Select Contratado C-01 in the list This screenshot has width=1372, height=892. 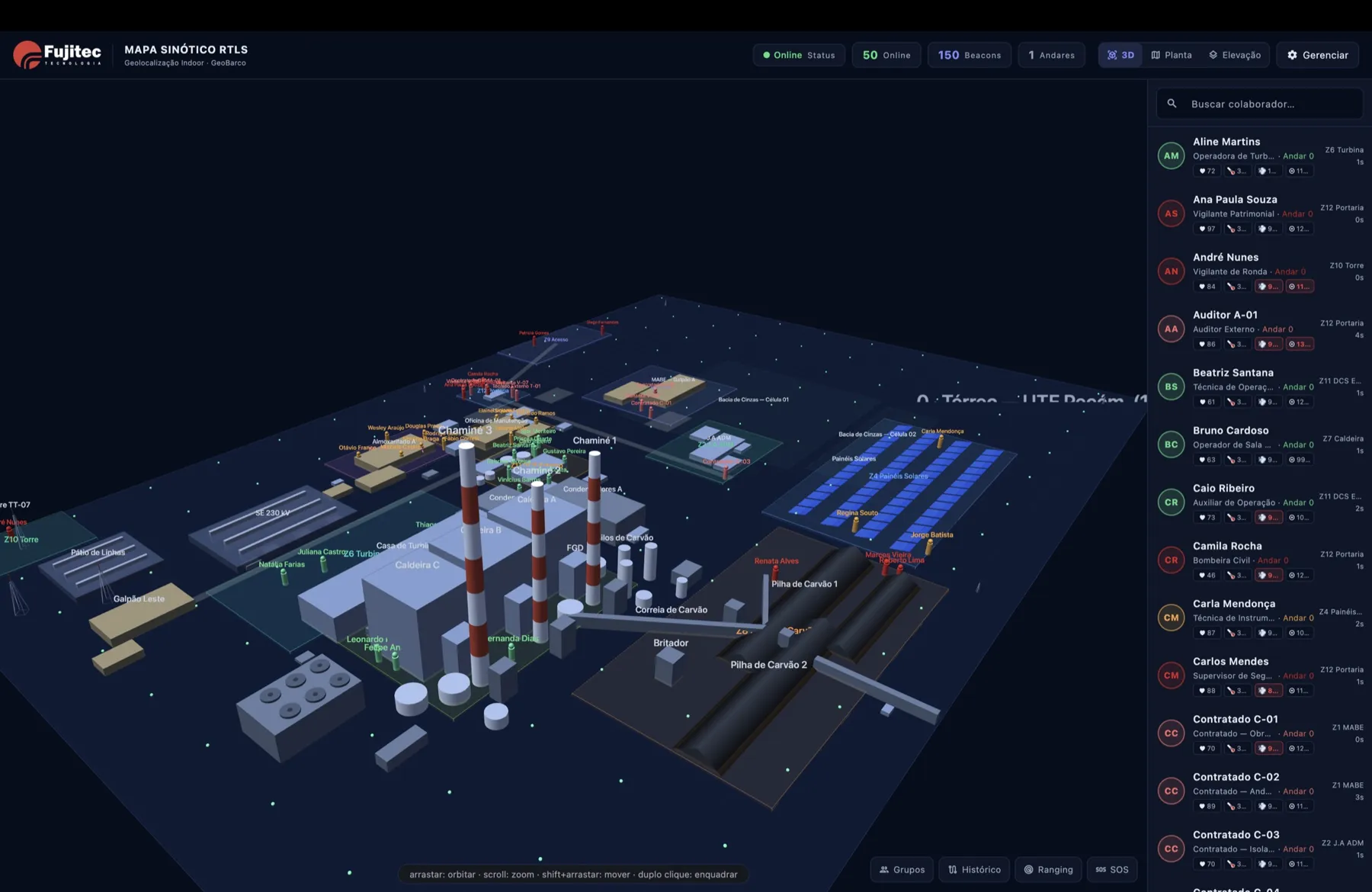point(1260,733)
